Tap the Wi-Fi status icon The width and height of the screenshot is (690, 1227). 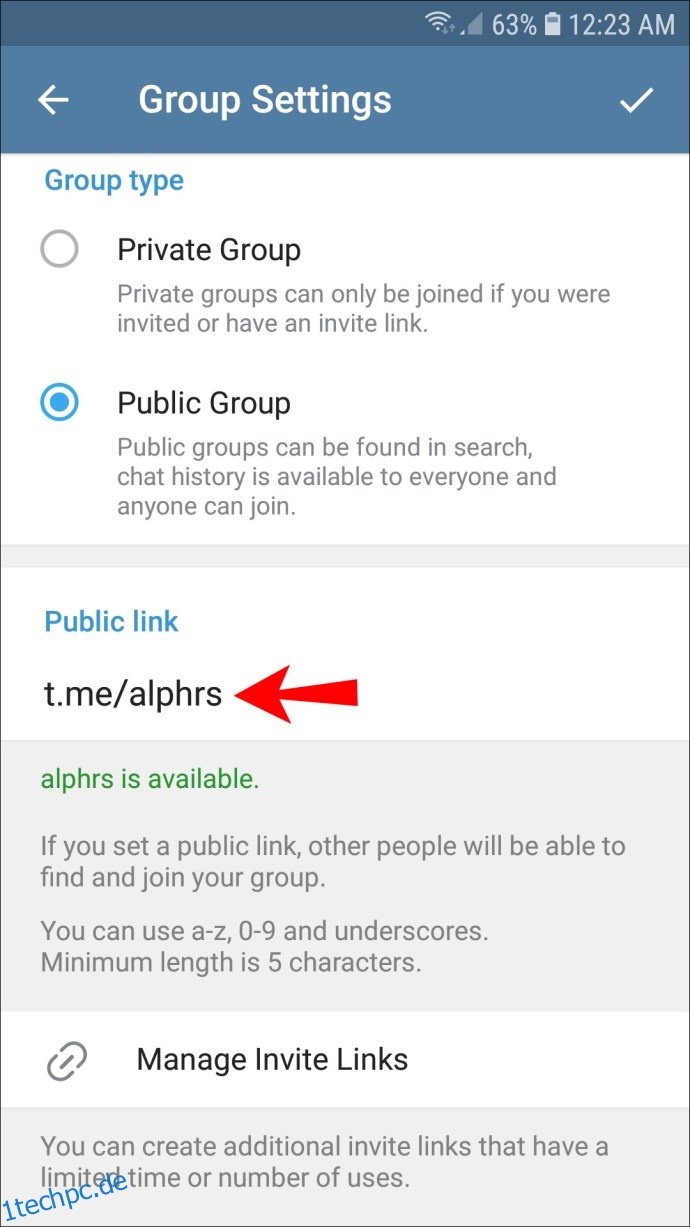(x=437, y=23)
